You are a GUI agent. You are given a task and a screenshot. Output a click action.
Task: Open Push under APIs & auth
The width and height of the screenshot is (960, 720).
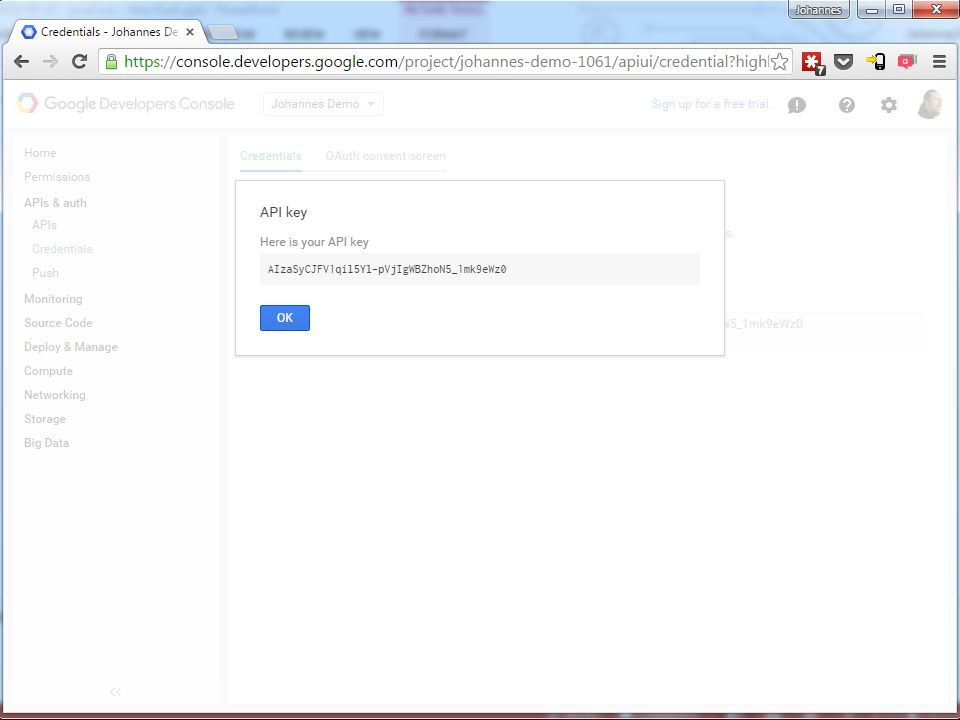click(x=45, y=272)
